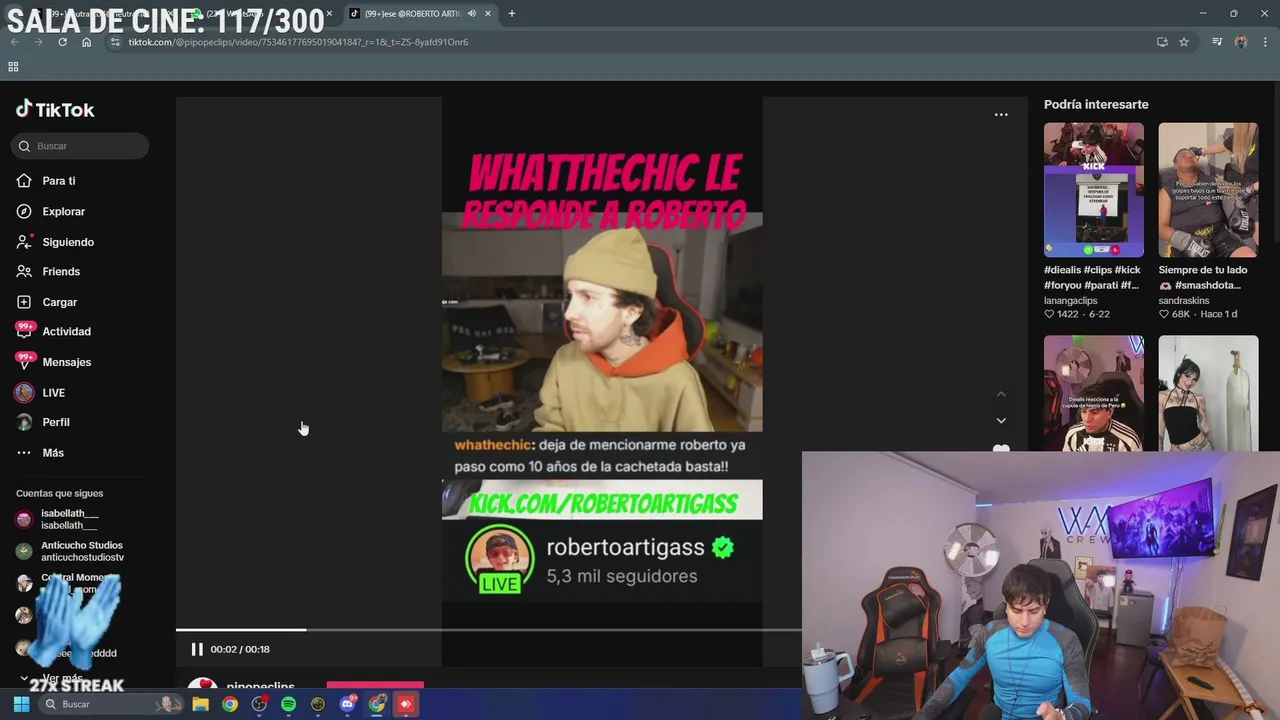Viewport: 1280px width, 720px height.
Task: Open sandraskins author link
Action: [x=1184, y=301]
